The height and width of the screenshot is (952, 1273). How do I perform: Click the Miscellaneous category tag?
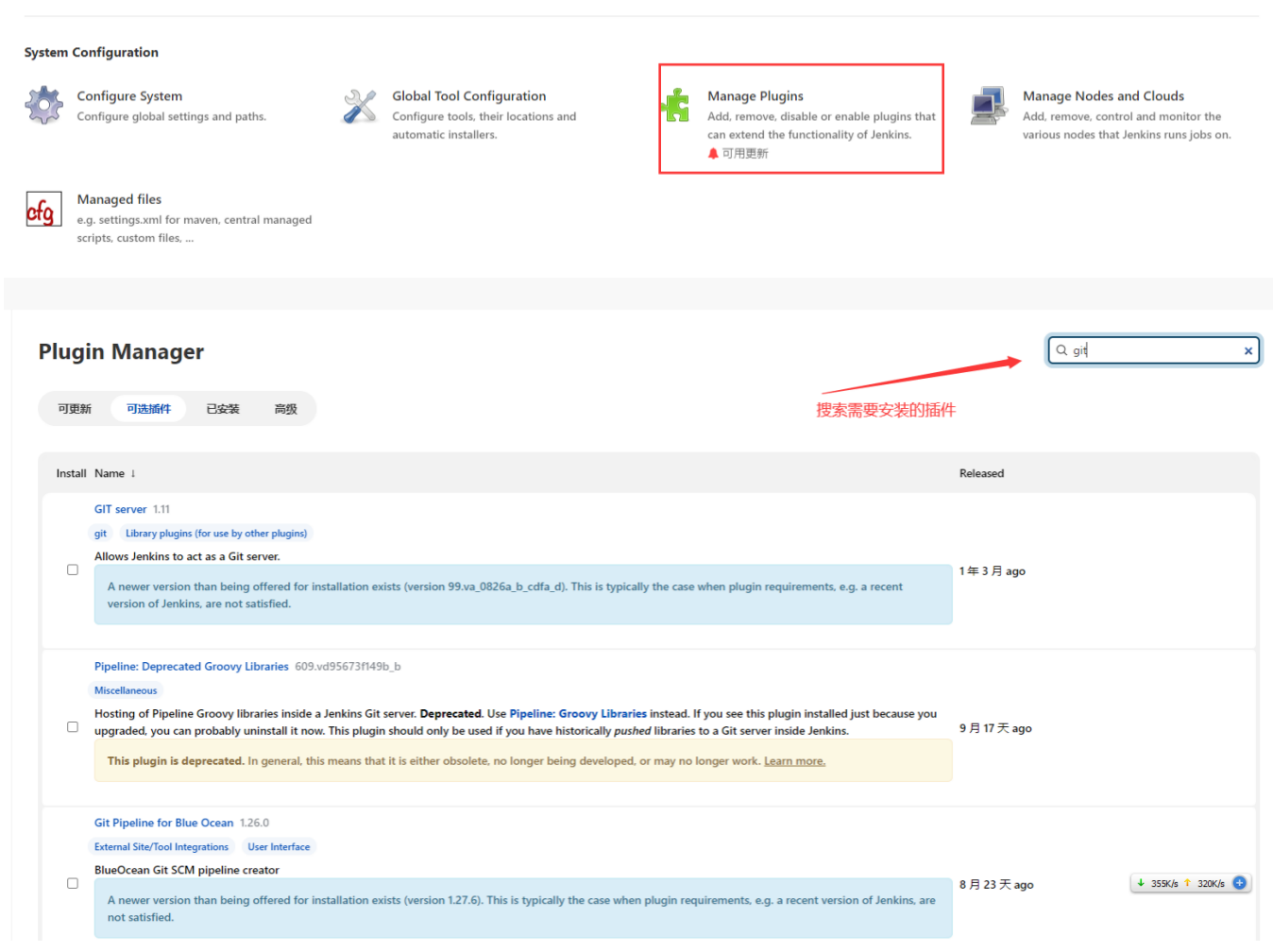coord(126,690)
